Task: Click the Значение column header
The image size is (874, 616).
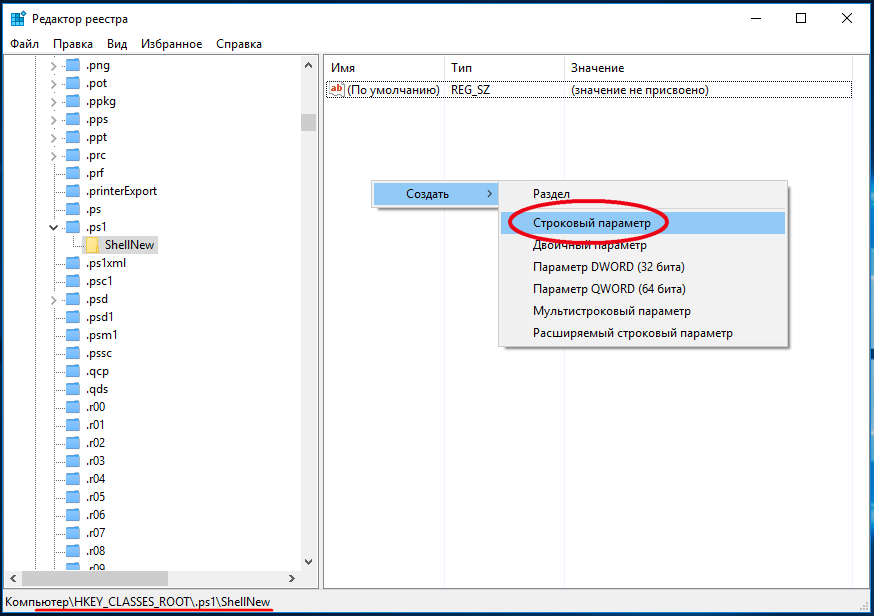Action: (597, 68)
